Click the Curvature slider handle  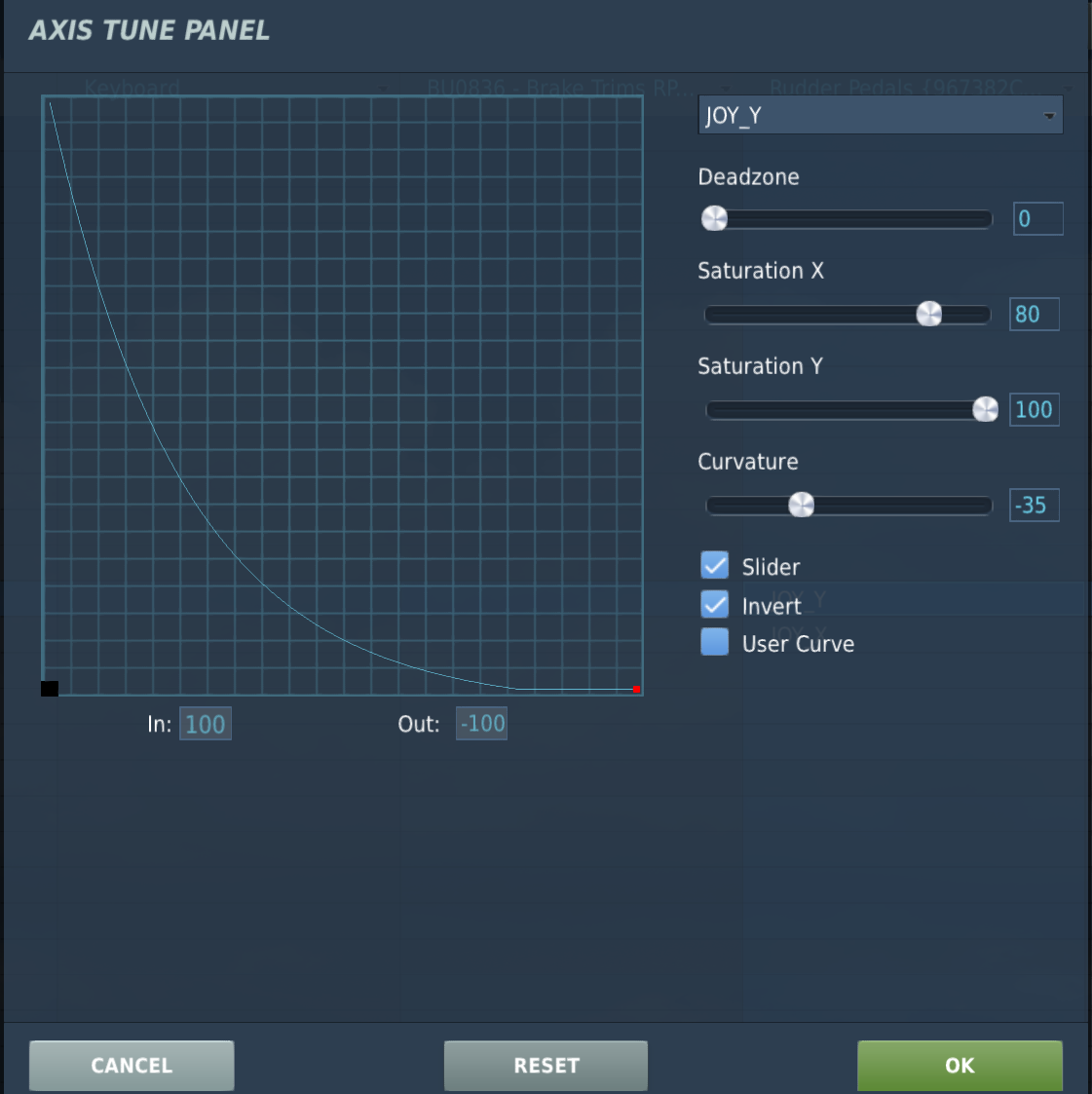point(801,505)
